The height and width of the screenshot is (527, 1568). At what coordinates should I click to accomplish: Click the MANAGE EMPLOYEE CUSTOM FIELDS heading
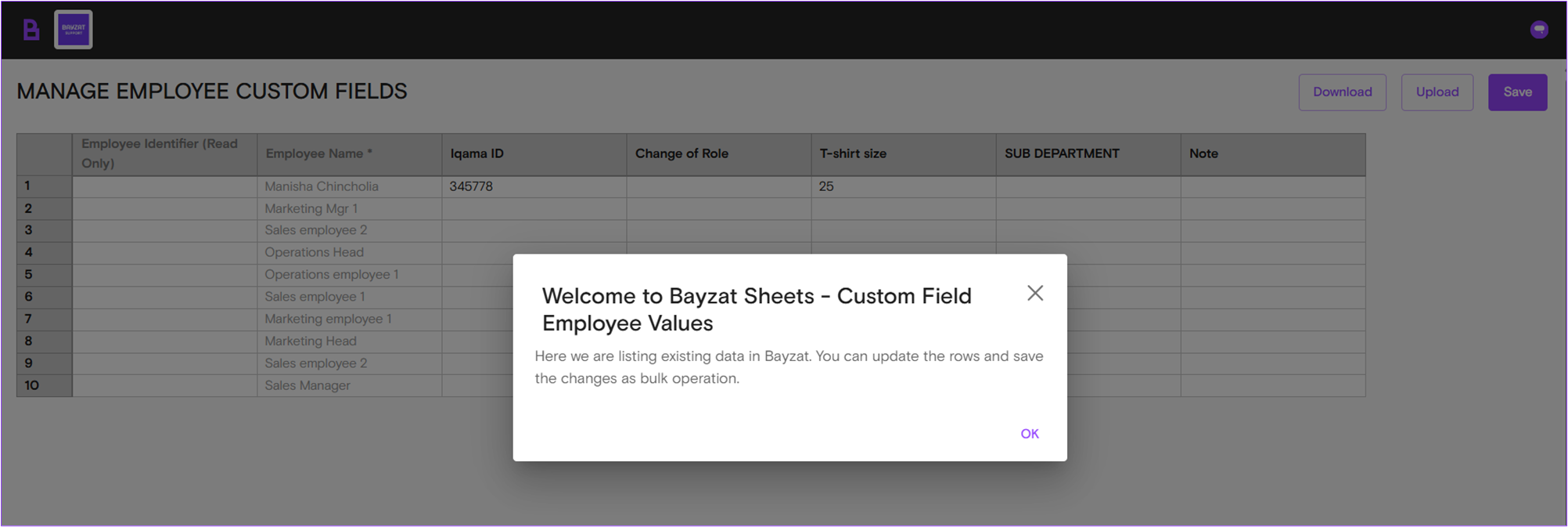212,92
